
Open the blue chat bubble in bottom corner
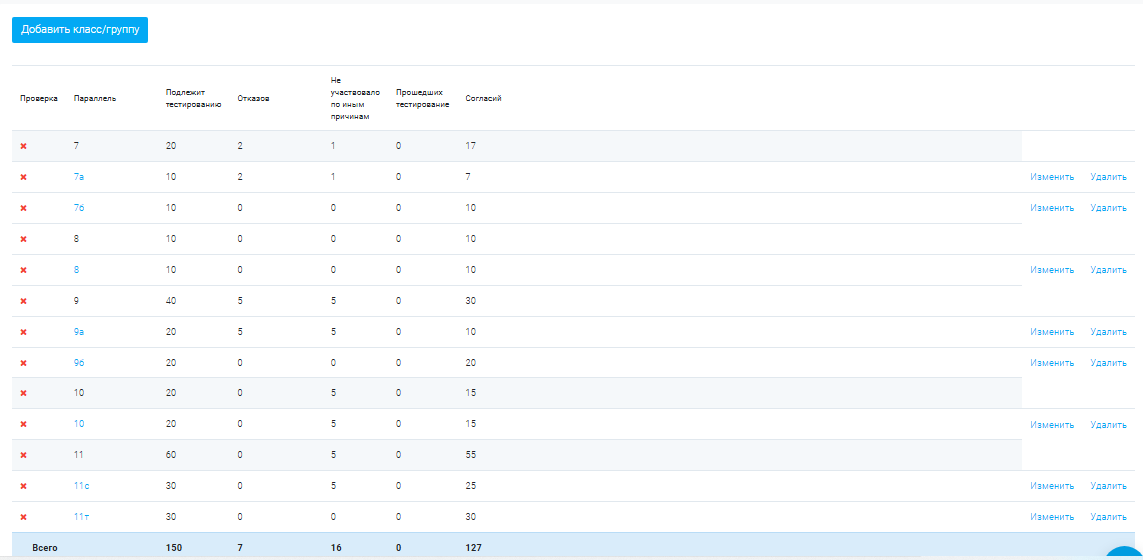[x=1127, y=553]
